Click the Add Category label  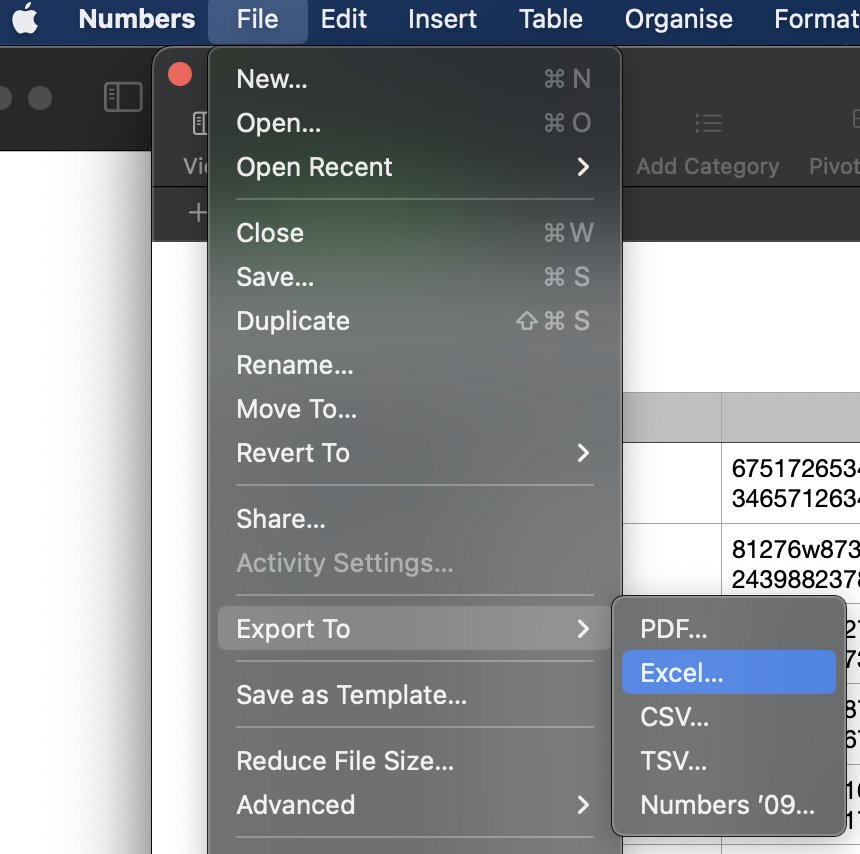(x=708, y=166)
